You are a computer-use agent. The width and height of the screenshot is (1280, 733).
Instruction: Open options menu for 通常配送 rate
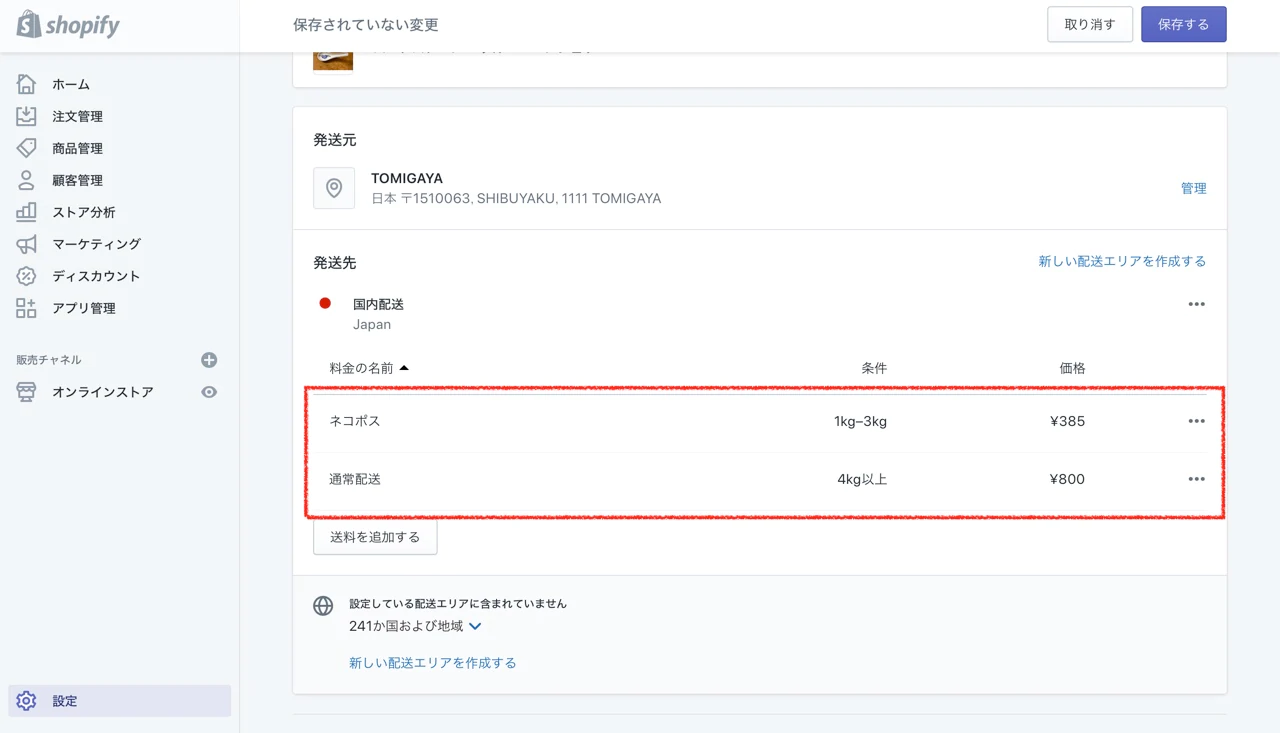(x=1196, y=479)
